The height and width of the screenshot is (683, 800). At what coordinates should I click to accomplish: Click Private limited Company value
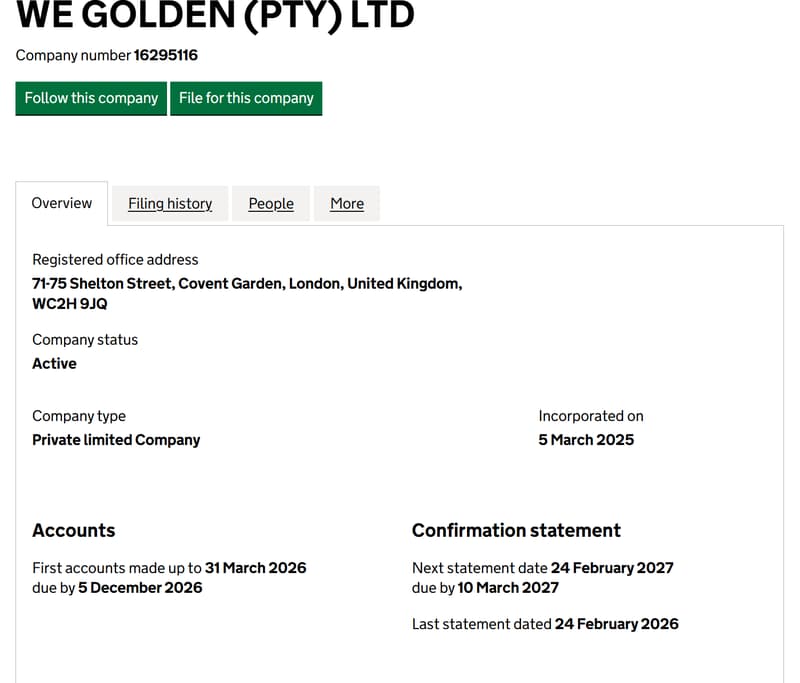coord(116,440)
